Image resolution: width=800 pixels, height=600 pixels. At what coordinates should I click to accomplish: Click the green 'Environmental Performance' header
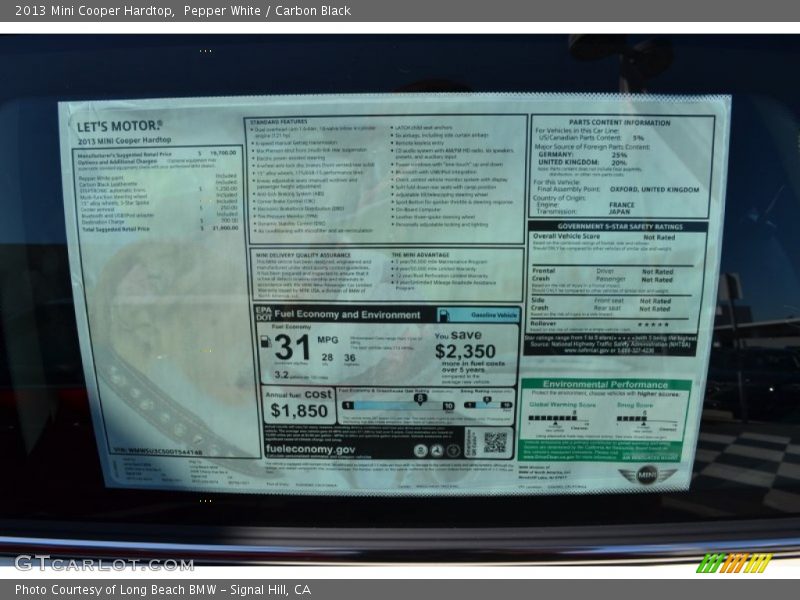tap(605, 384)
